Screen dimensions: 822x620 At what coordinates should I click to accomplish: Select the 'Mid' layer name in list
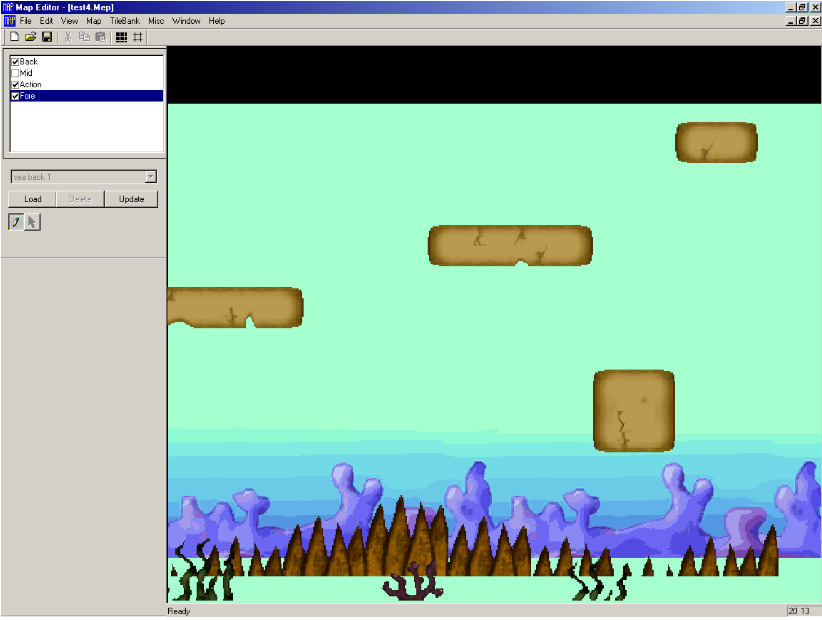click(26, 73)
